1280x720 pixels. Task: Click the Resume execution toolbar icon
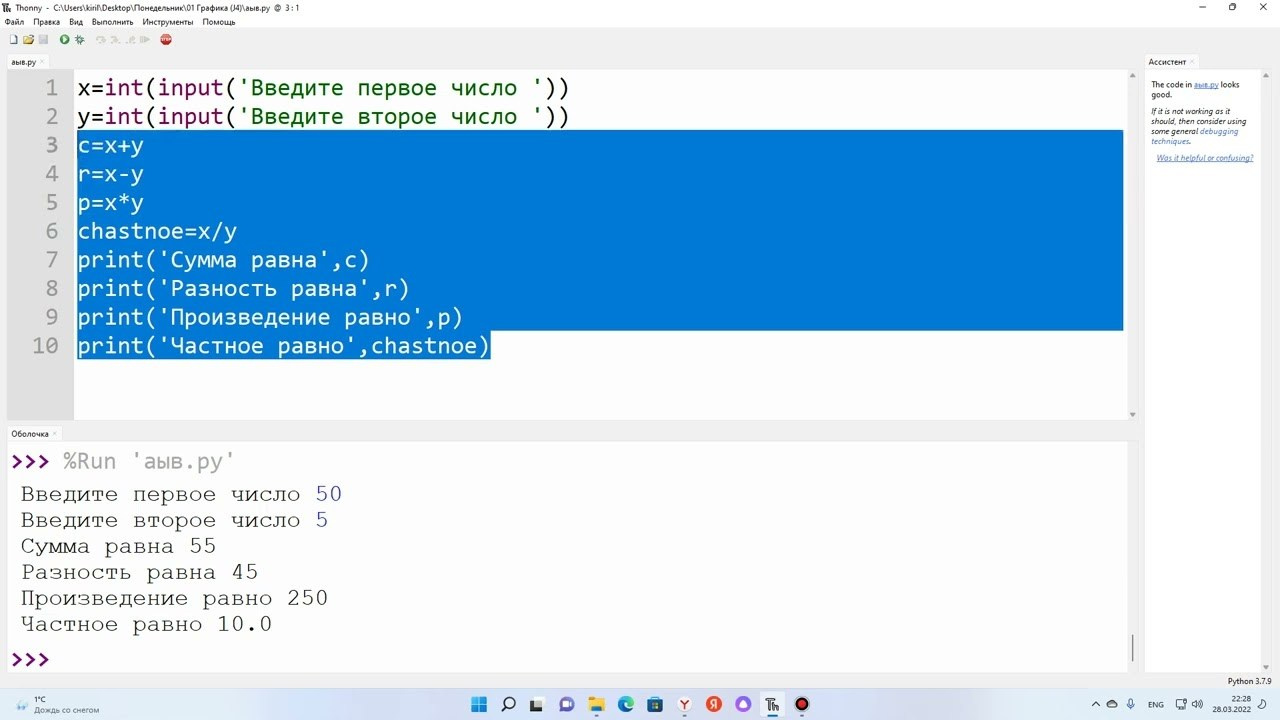tap(145, 40)
